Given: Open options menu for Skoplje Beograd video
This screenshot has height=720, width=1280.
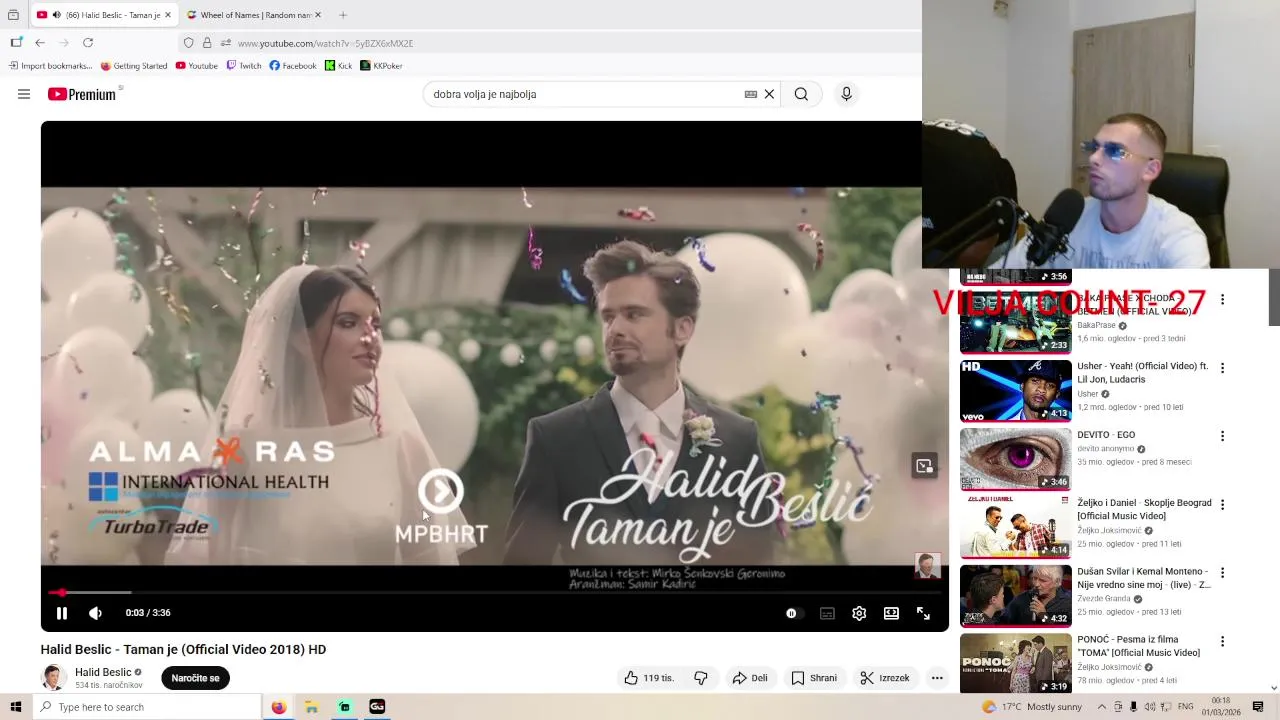Looking at the screenshot, I should click(1222, 505).
